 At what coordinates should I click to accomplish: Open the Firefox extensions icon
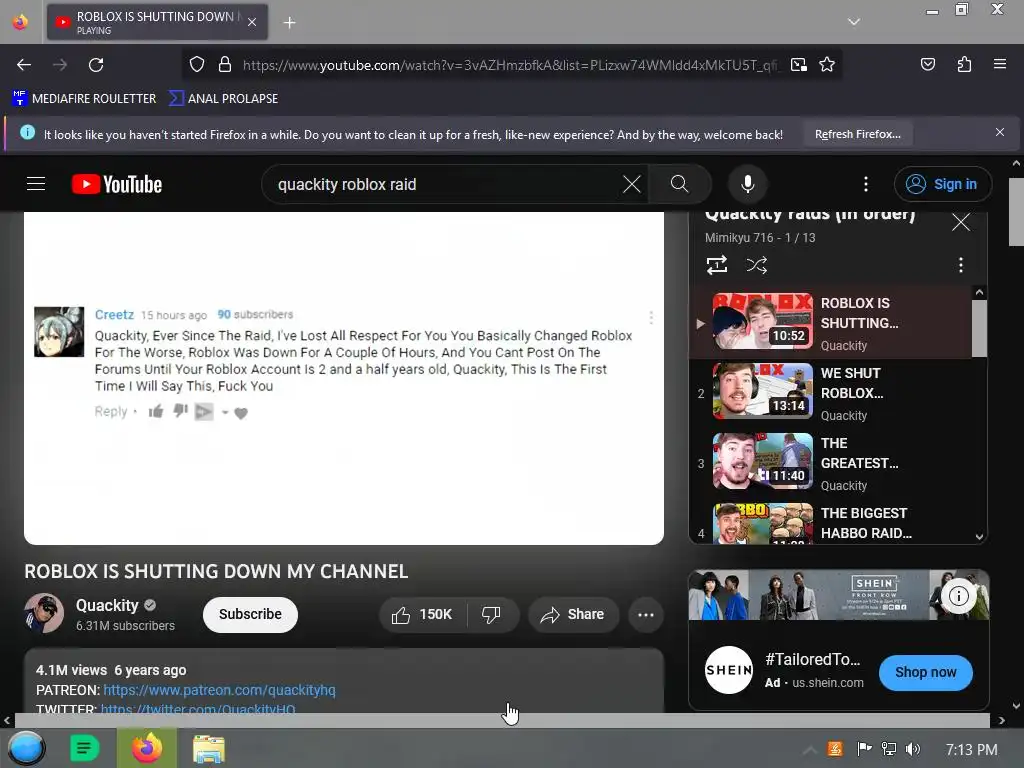964,64
